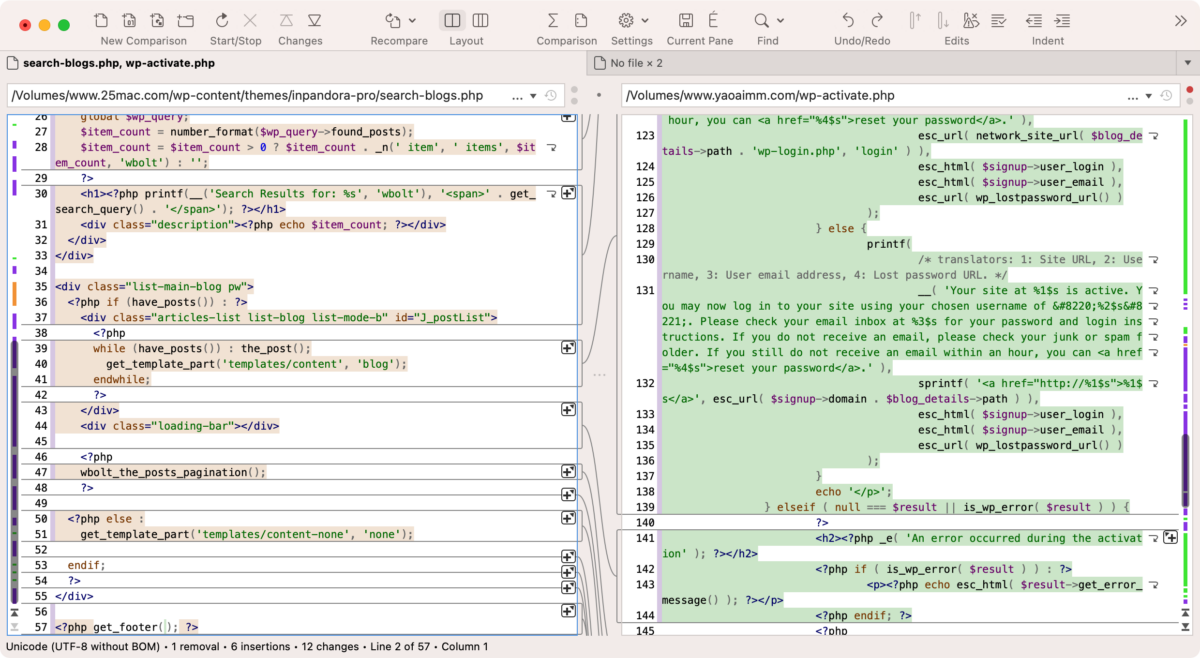
Task: Click the "echo '</p>';" line 138
Action: click(855, 491)
